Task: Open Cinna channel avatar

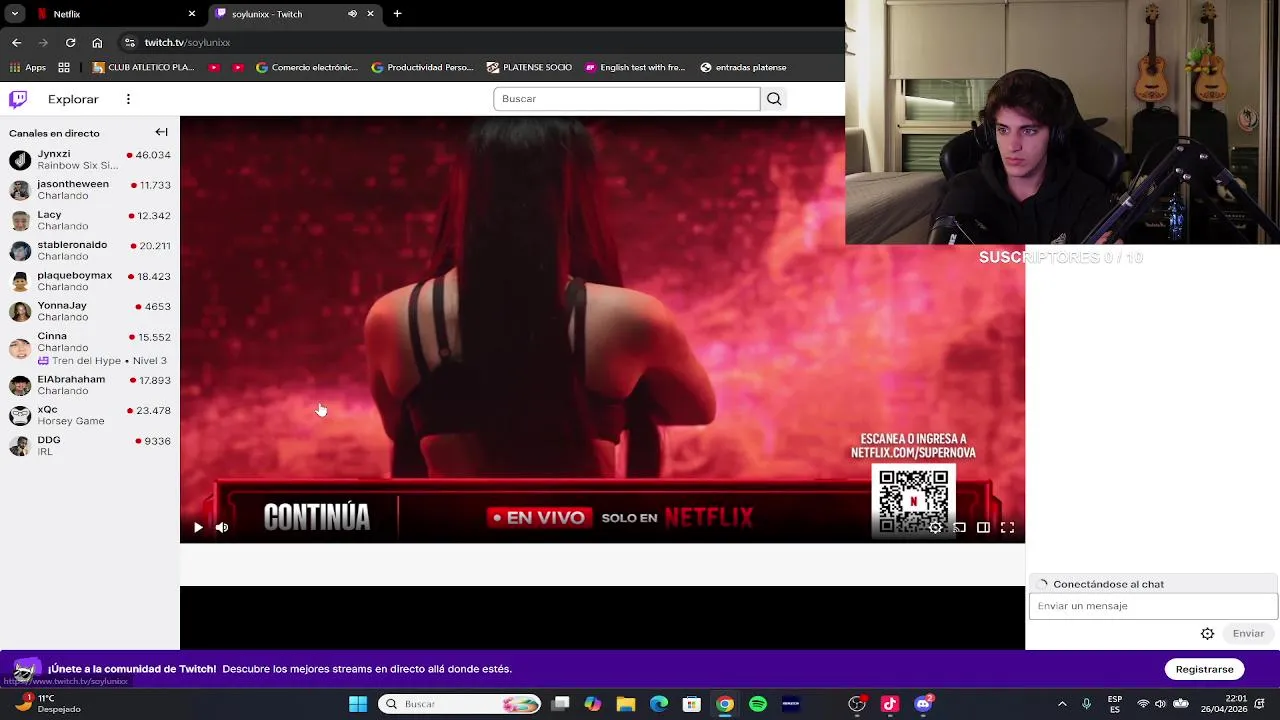Action: (20, 348)
